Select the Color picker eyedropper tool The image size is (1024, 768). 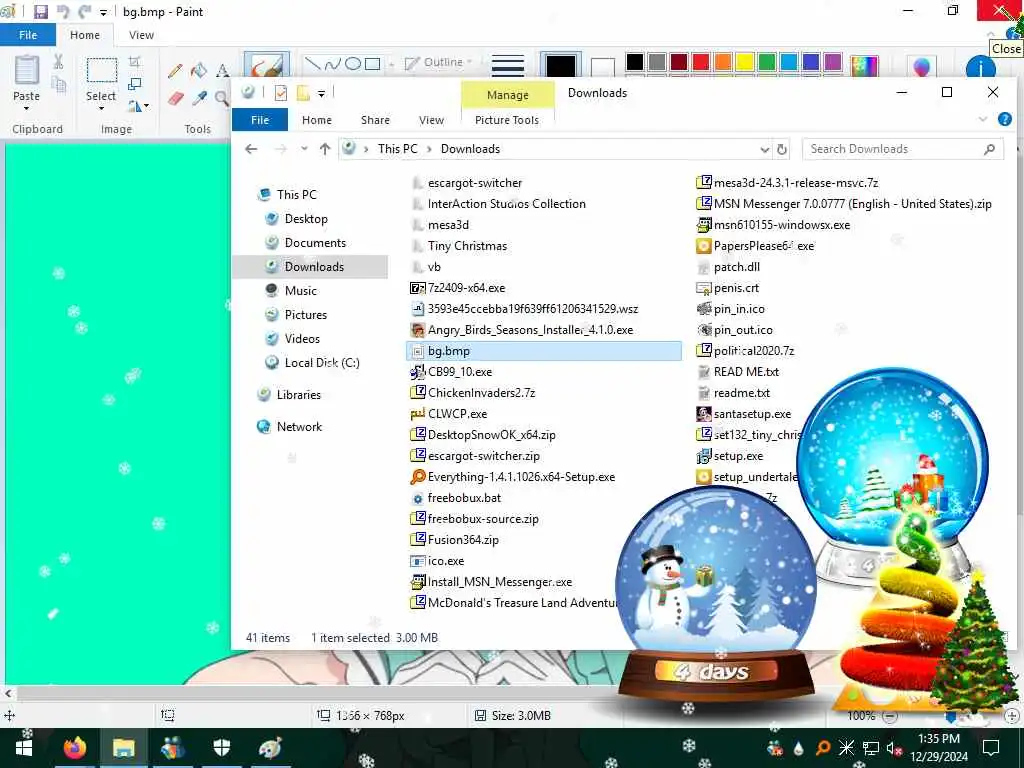click(x=199, y=99)
